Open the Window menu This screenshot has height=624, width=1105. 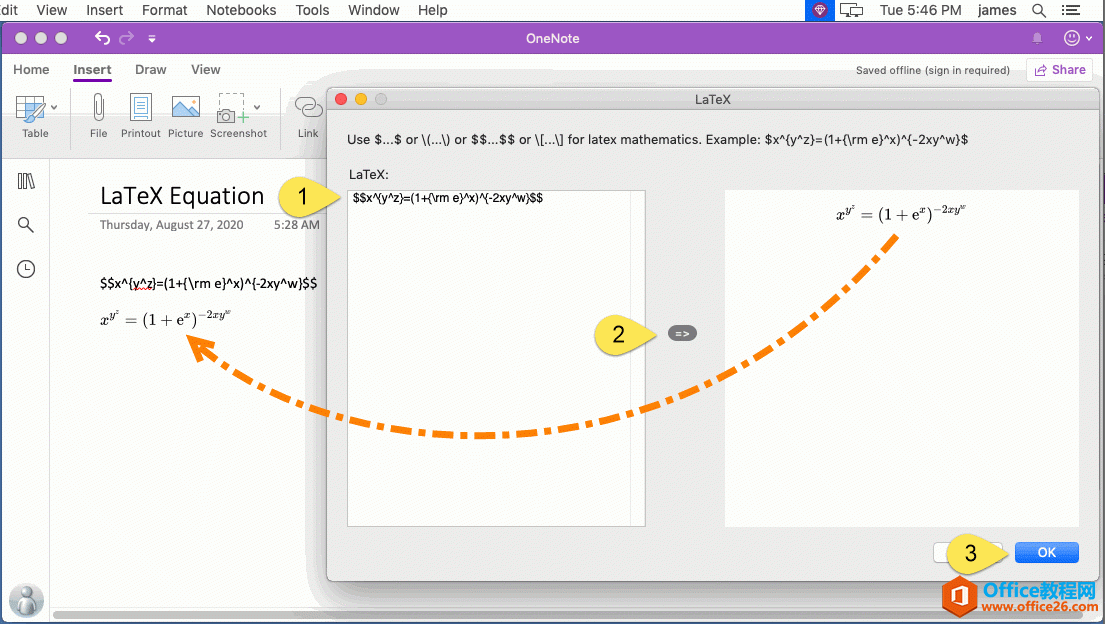click(x=374, y=10)
